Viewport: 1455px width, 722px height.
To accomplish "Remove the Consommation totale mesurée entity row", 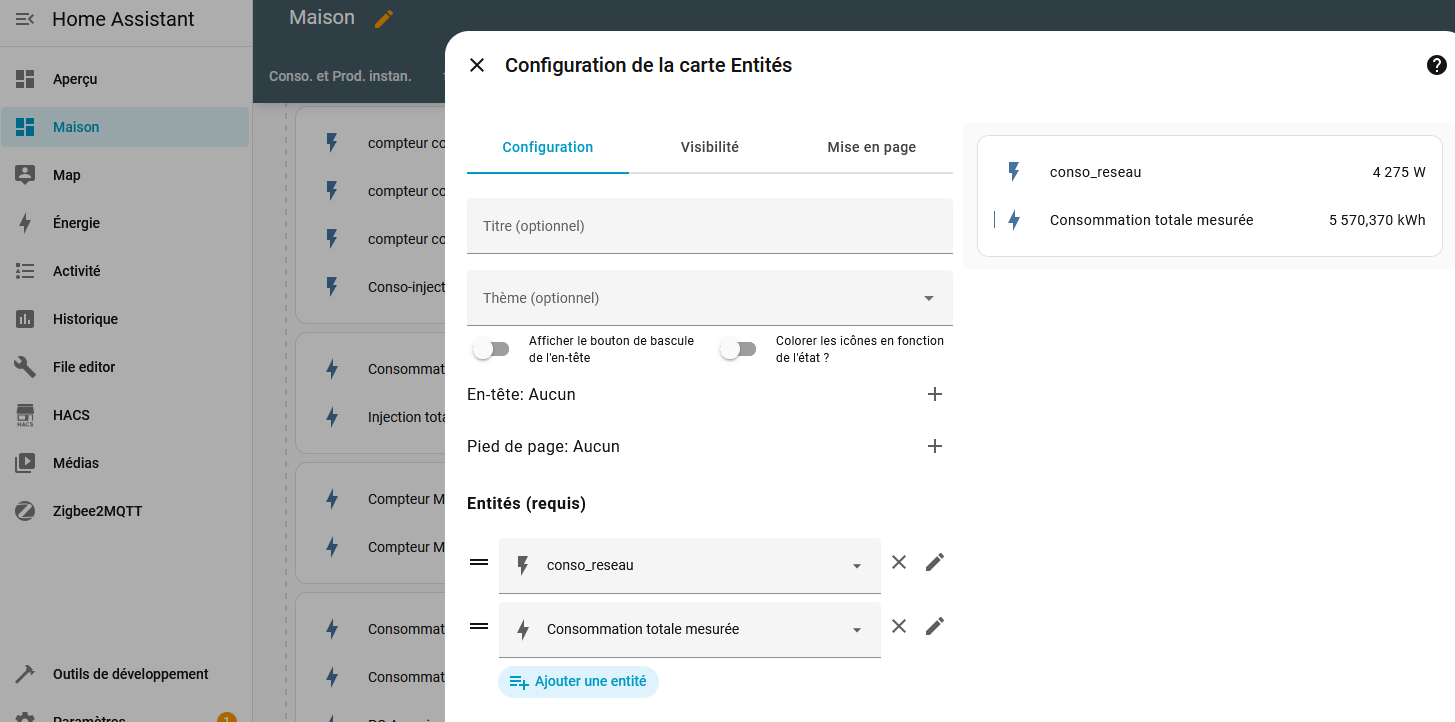I will [899, 626].
